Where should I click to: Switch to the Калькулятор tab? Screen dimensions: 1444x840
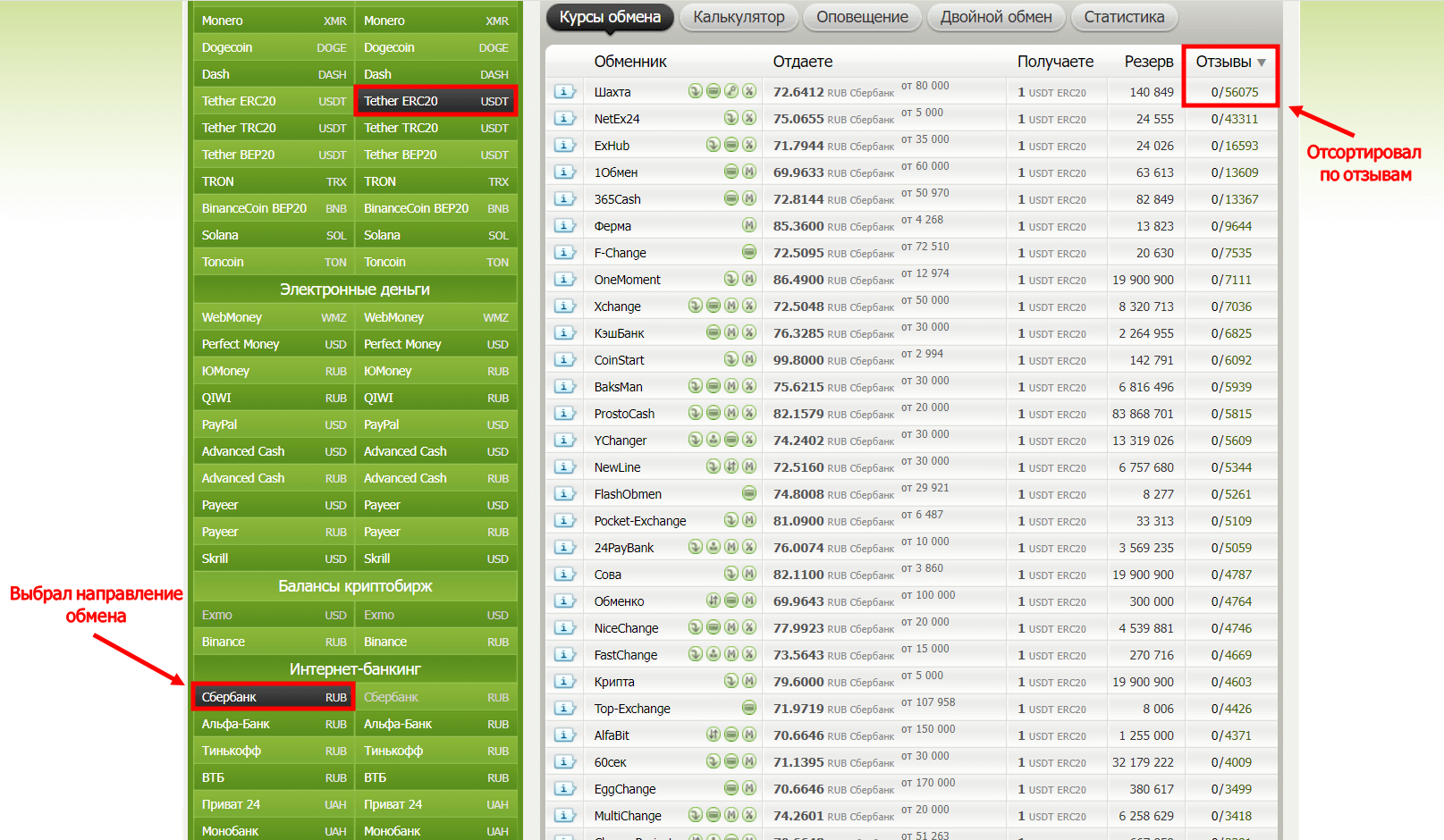point(739,17)
